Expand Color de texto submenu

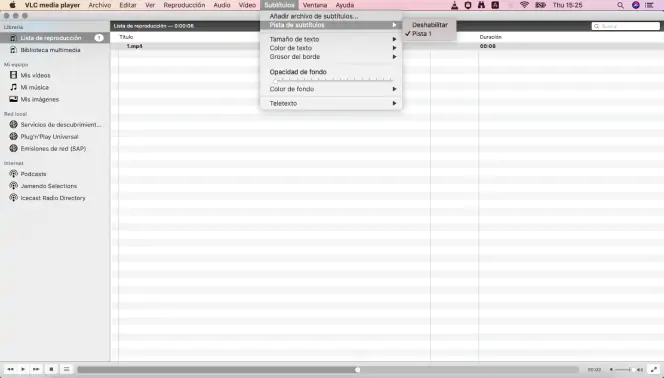tap(331, 48)
